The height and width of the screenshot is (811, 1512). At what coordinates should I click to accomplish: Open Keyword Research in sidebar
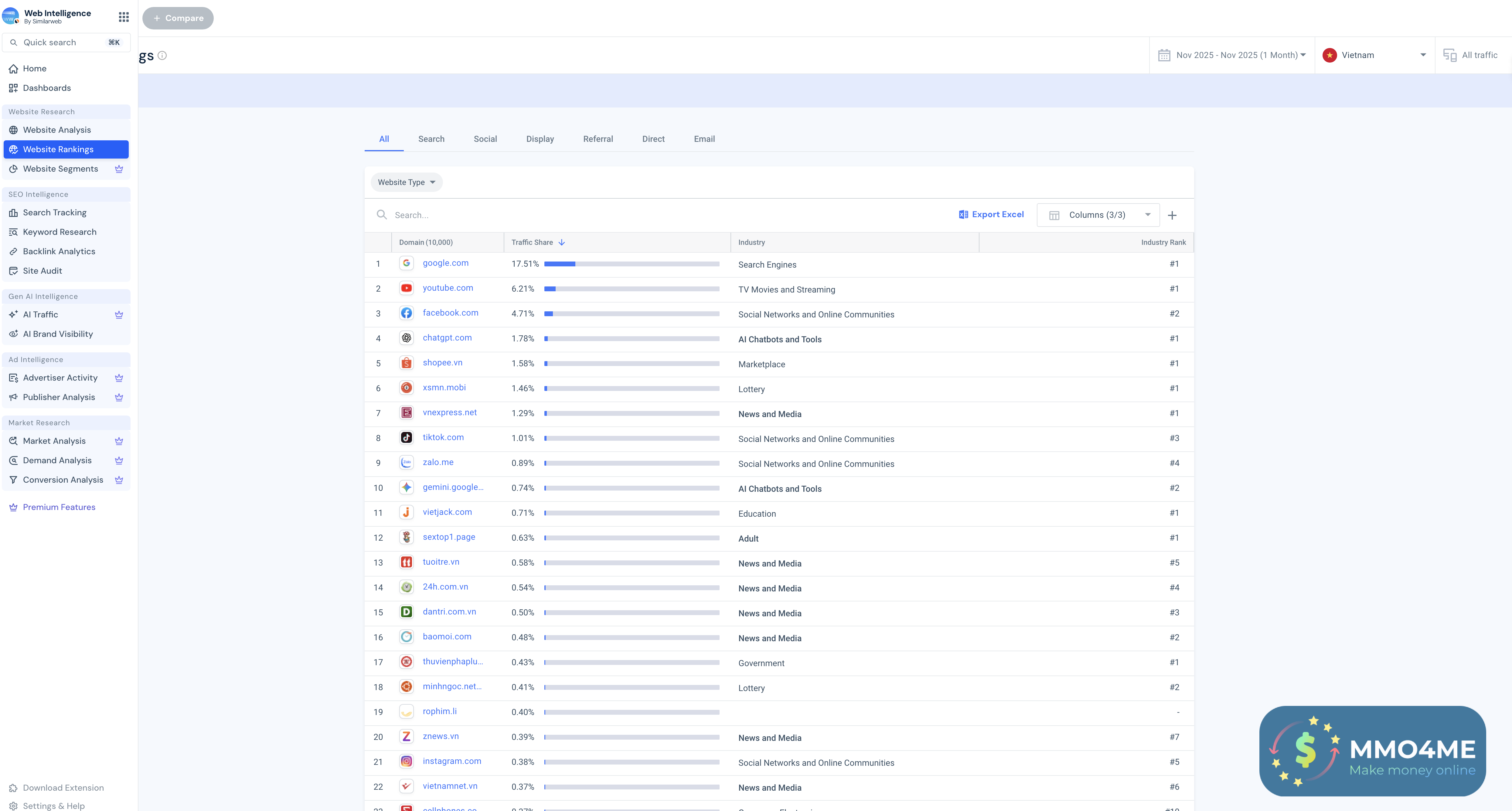click(x=59, y=232)
